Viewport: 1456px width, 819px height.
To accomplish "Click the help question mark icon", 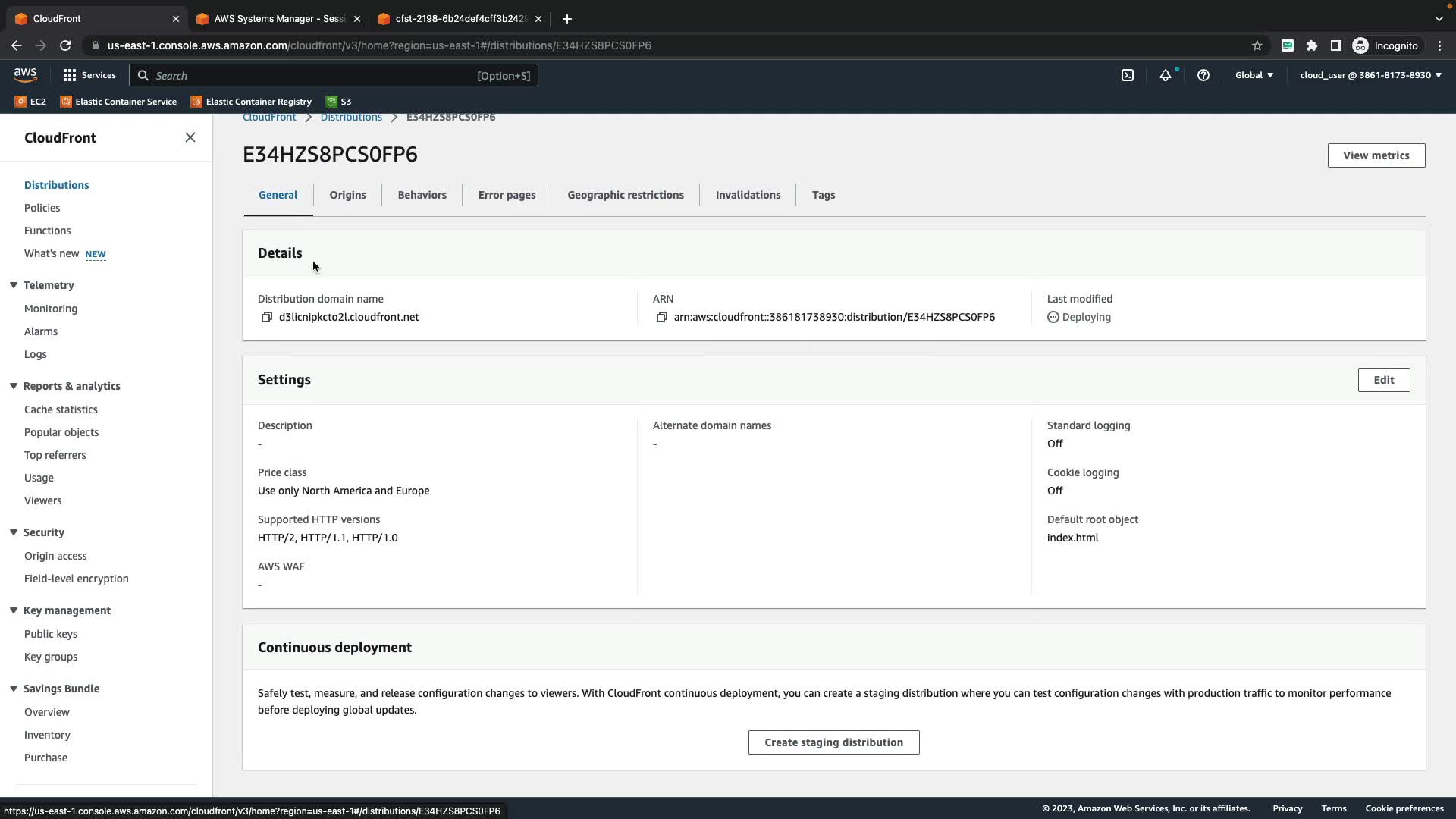I will tap(1203, 75).
